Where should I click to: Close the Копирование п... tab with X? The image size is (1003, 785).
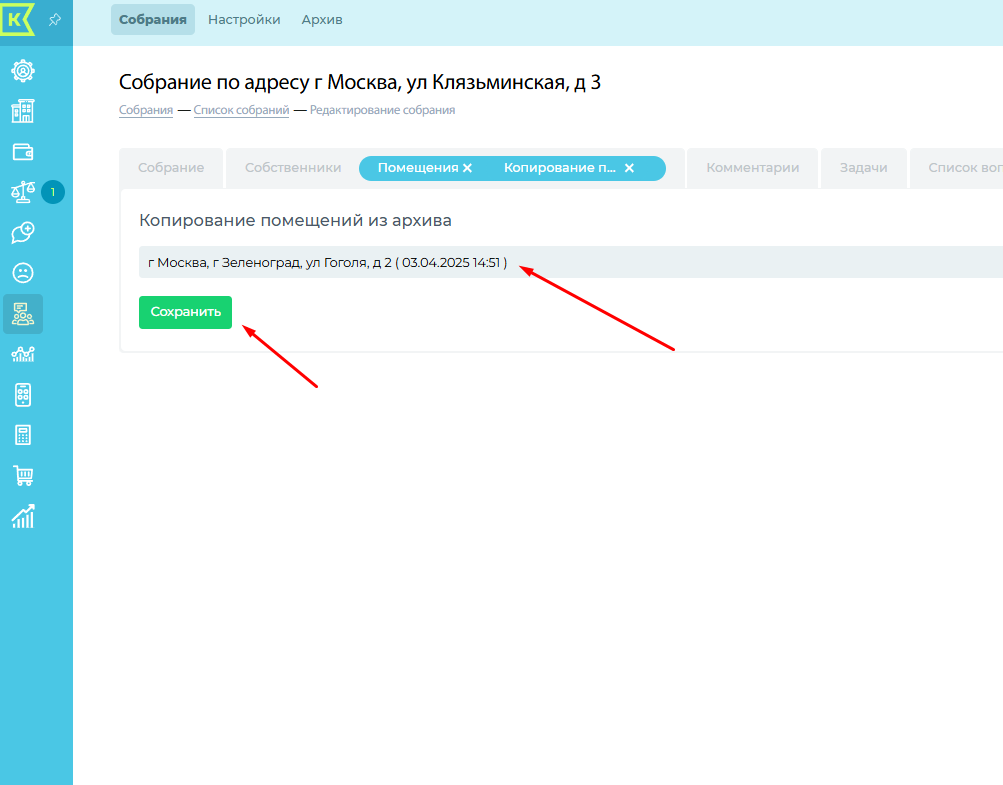(629, 168)
